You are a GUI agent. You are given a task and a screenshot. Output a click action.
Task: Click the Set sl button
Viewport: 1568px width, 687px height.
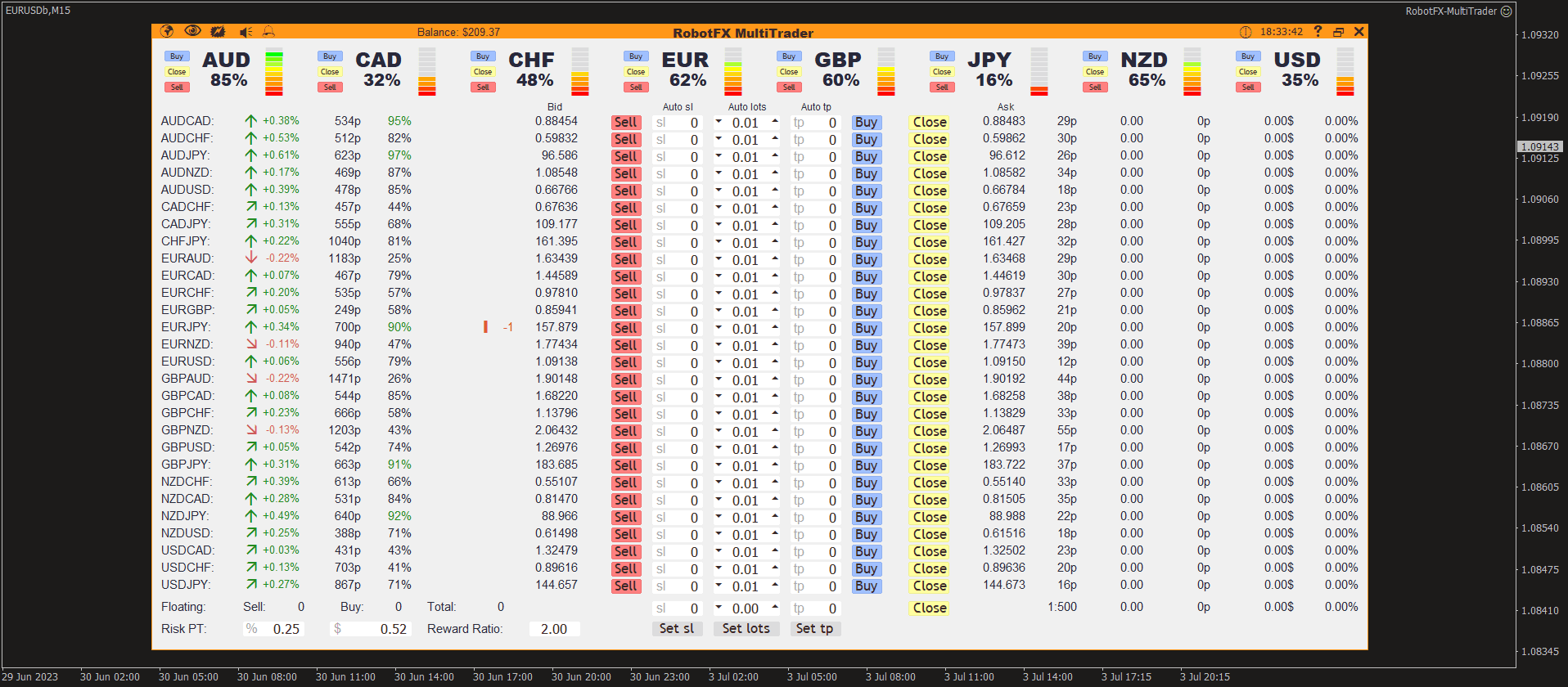click(677, 628)
